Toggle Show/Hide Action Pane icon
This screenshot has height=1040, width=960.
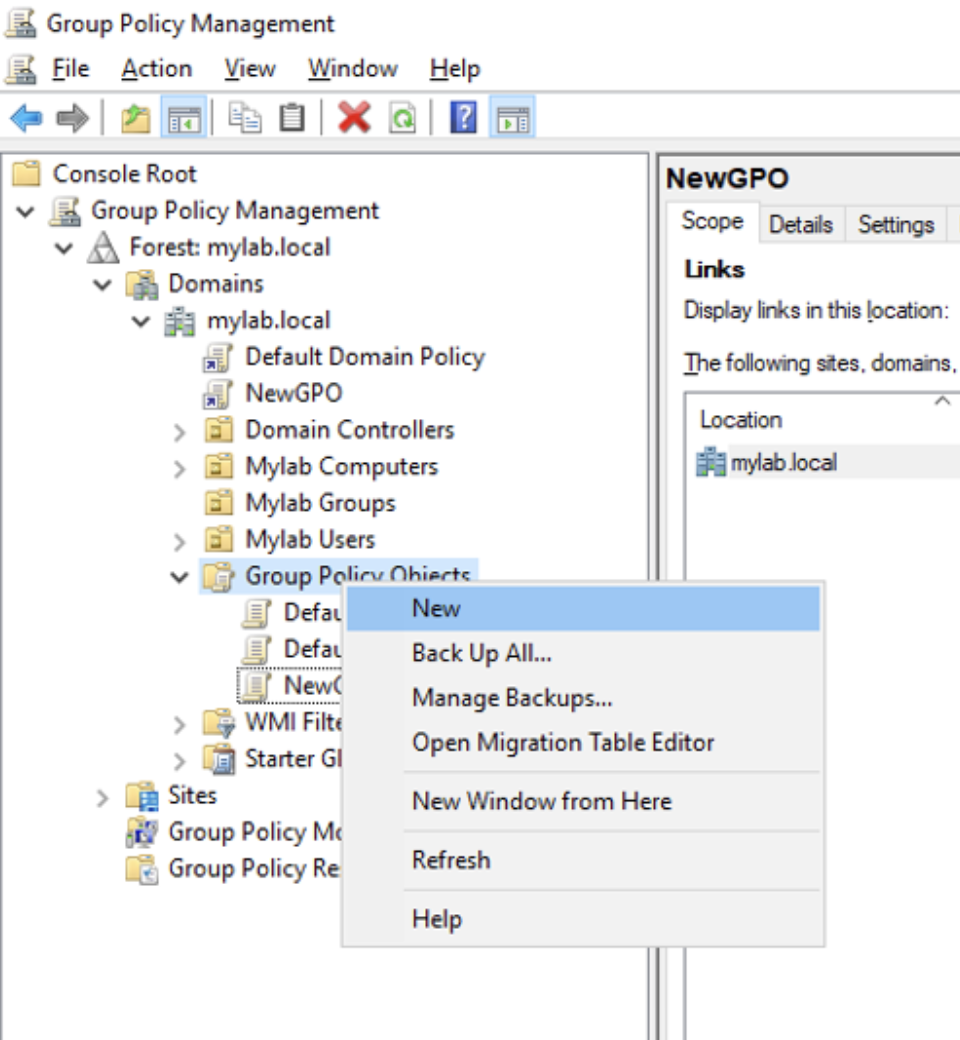pyautogui.click(x=512, y=119)
